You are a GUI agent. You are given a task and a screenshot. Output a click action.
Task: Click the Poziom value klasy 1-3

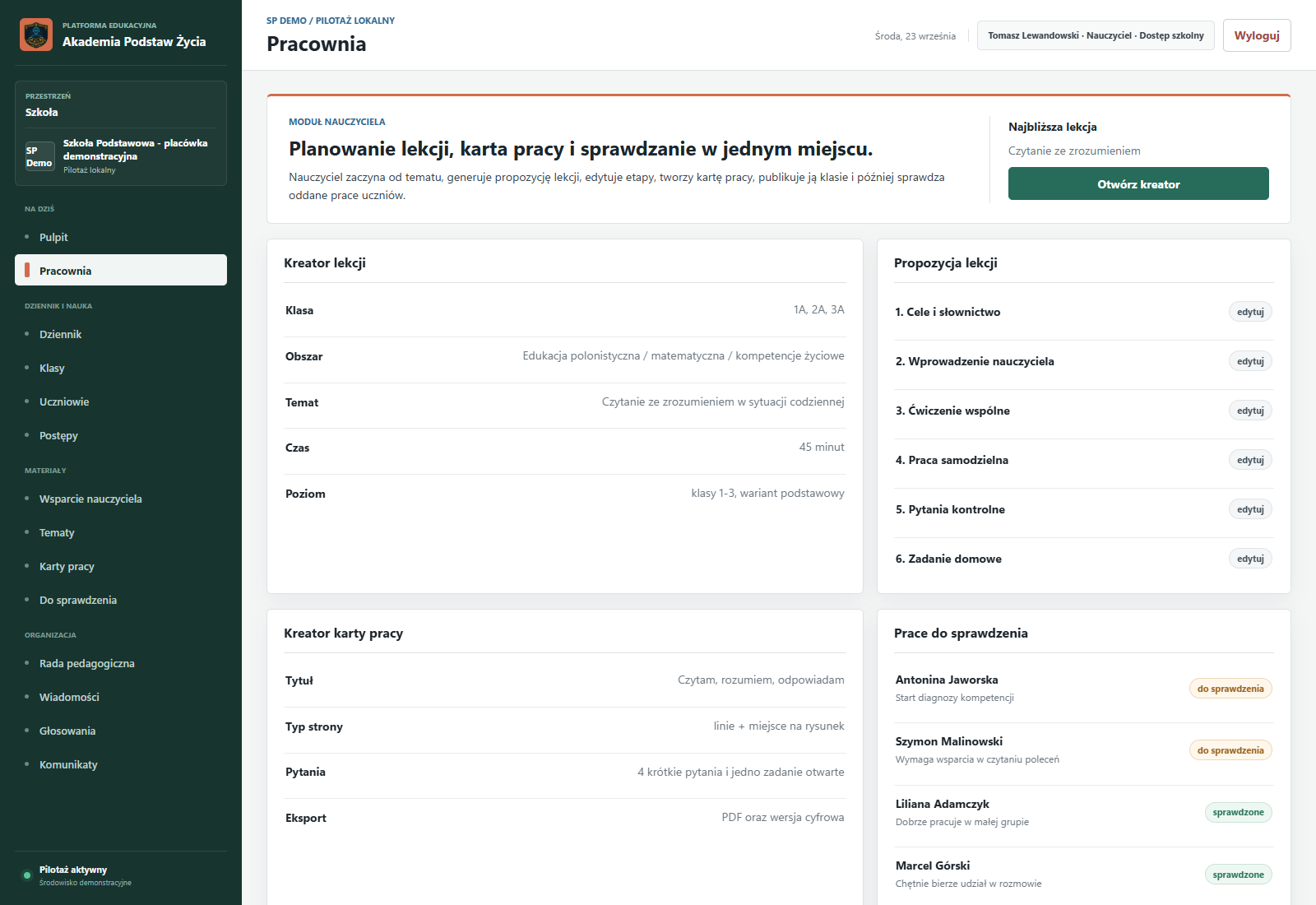pos(767,493)
